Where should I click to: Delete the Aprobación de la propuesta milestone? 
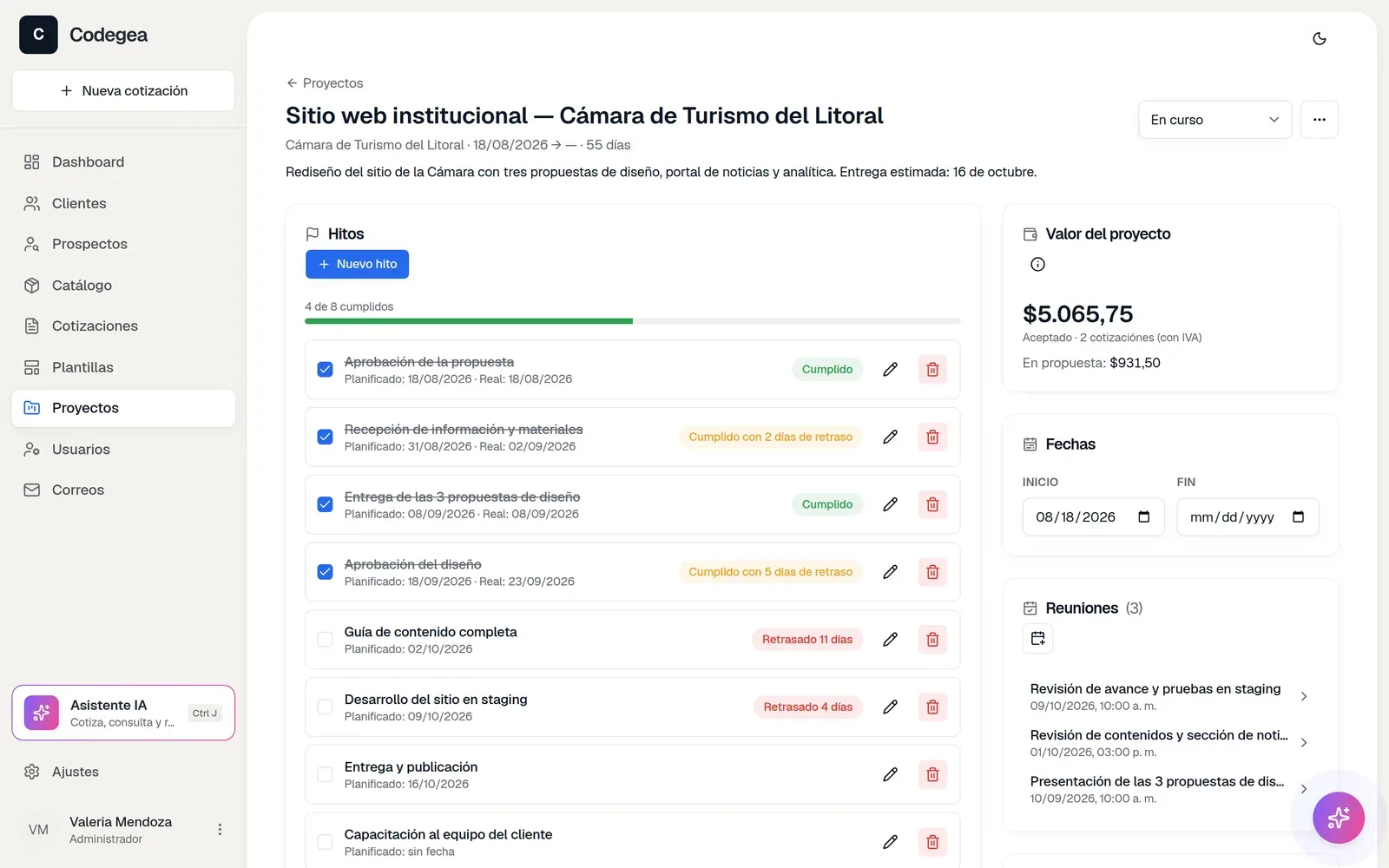tap(932, 370)
